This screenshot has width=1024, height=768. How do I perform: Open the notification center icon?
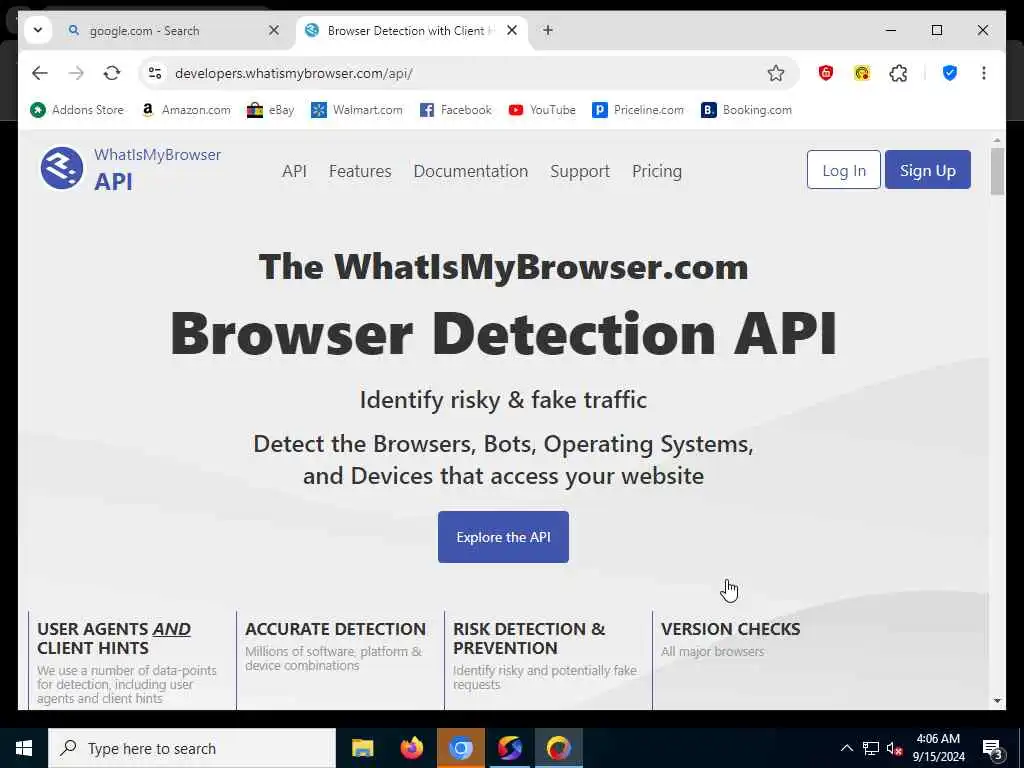pyautogui.click(x=992, y=748)
